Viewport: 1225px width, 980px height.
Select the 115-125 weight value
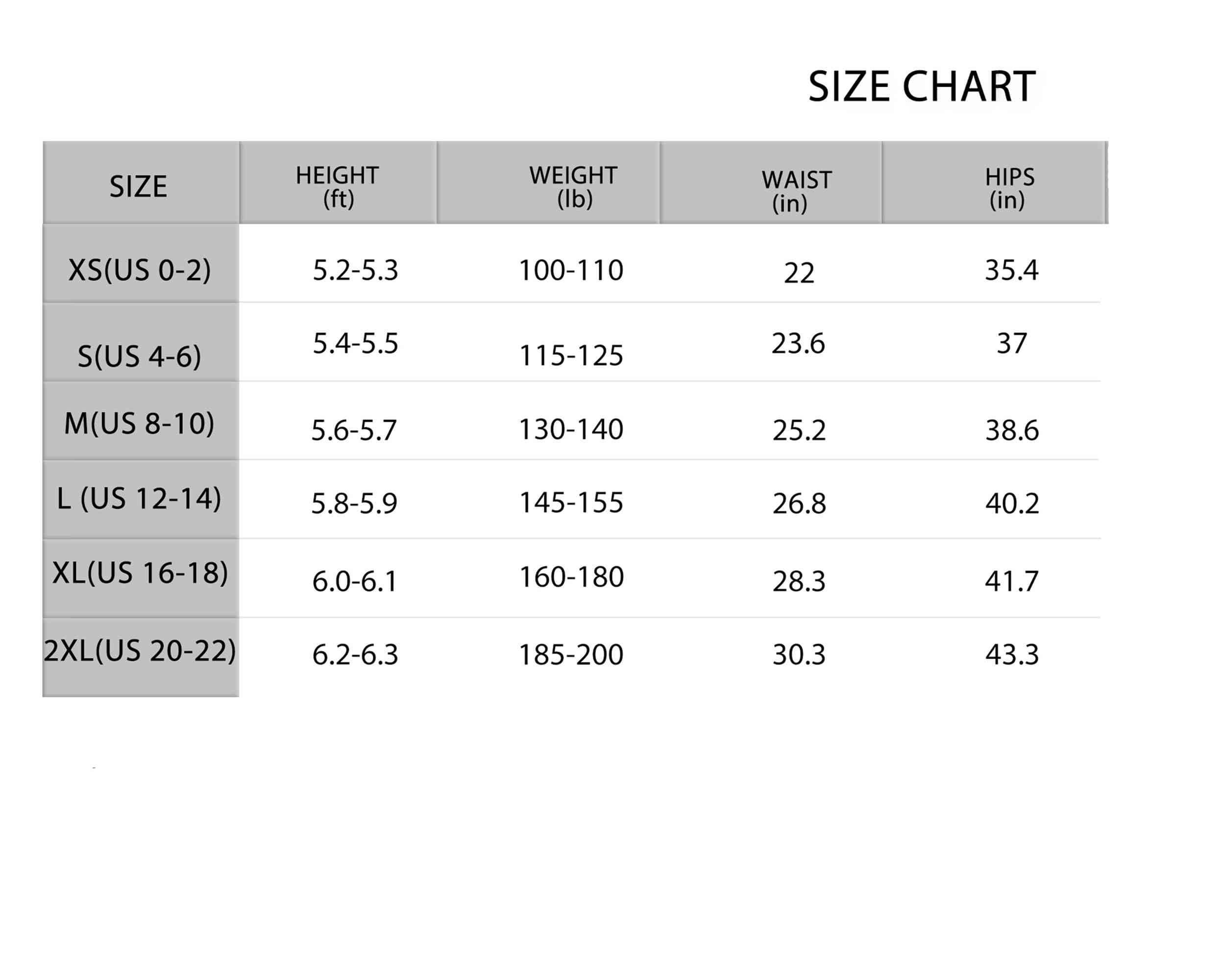point(571,356)
